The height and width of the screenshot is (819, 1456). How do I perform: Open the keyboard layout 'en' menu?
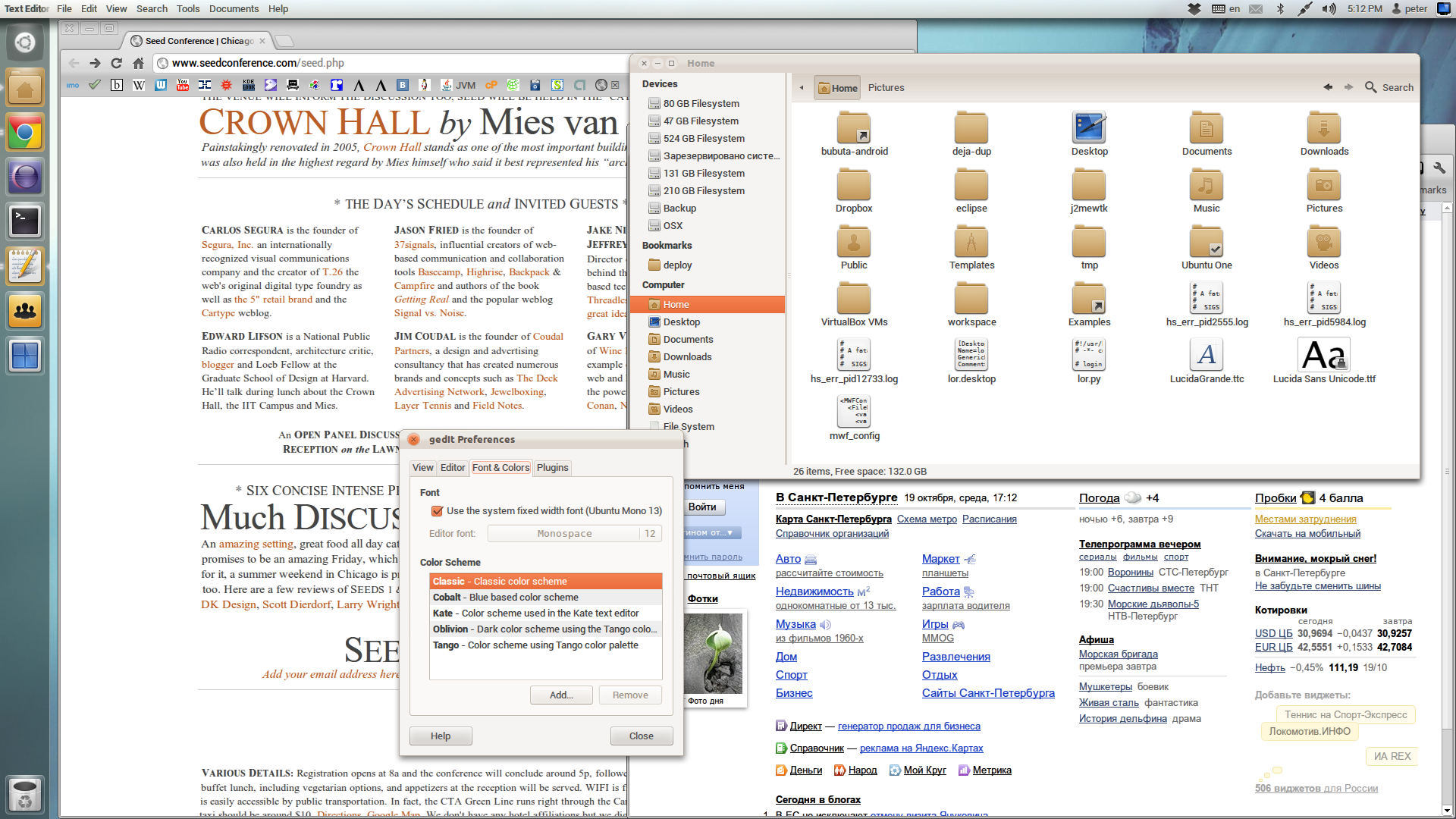(x=1226, y=9)
